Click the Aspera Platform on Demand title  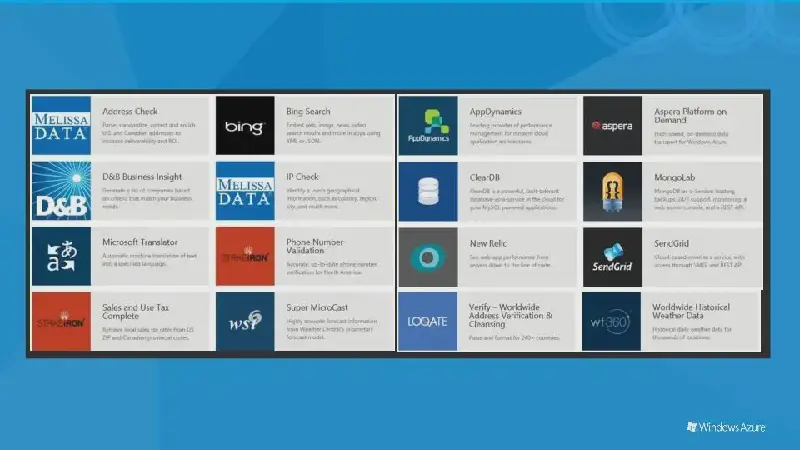[690, 116]
